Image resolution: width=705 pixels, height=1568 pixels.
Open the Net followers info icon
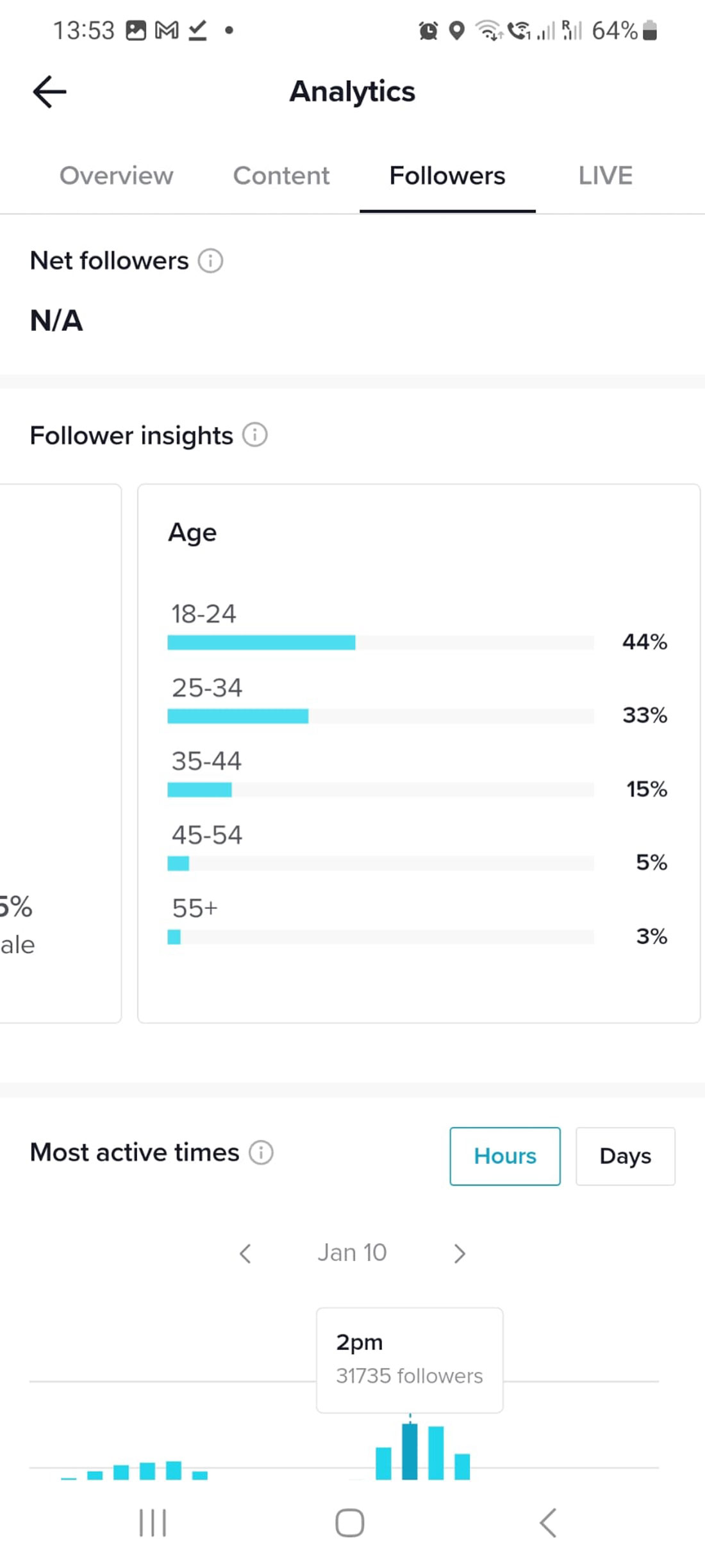point(210,261)
